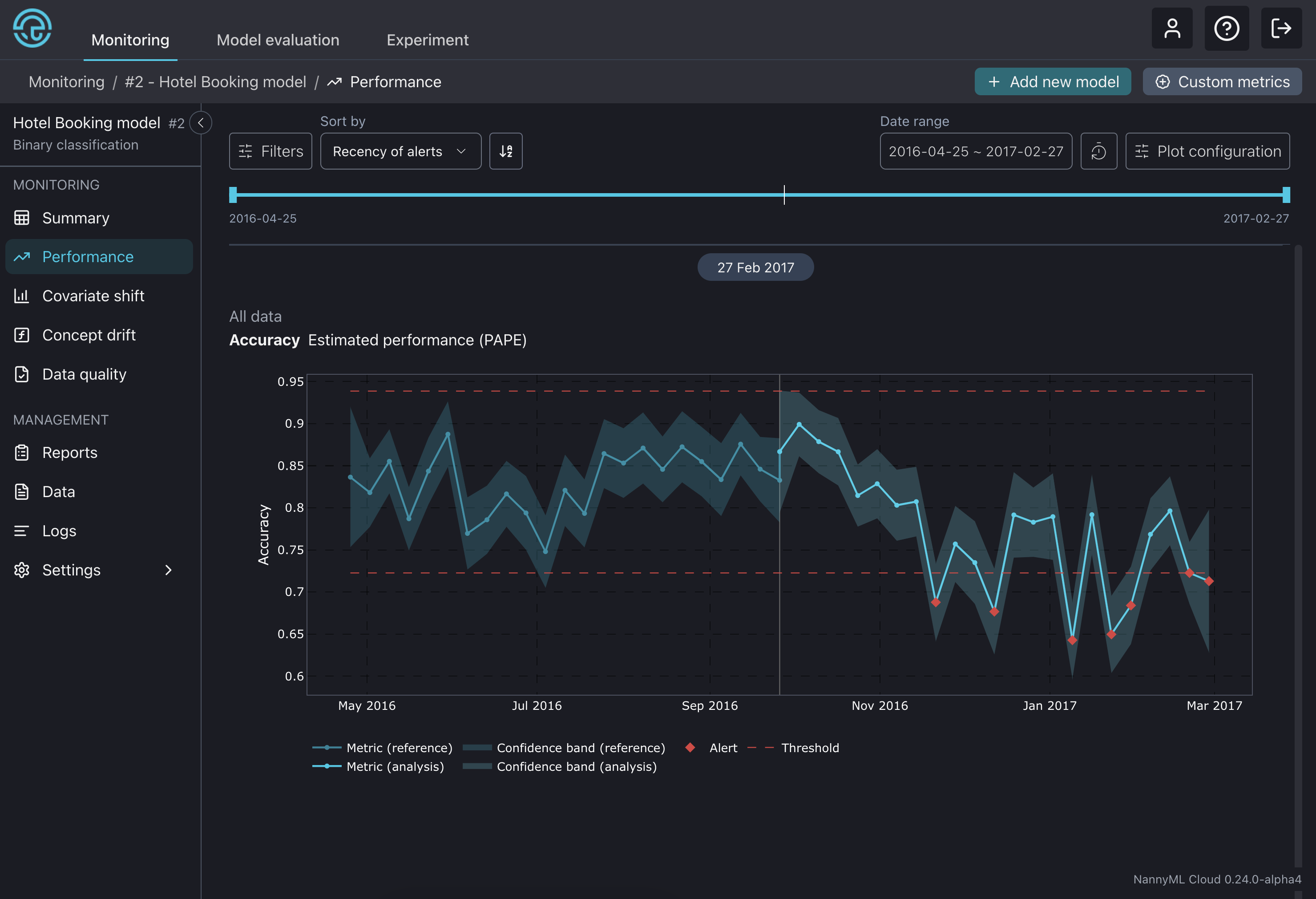
Task: Click the user profile icon
Action: [1171, 28]
